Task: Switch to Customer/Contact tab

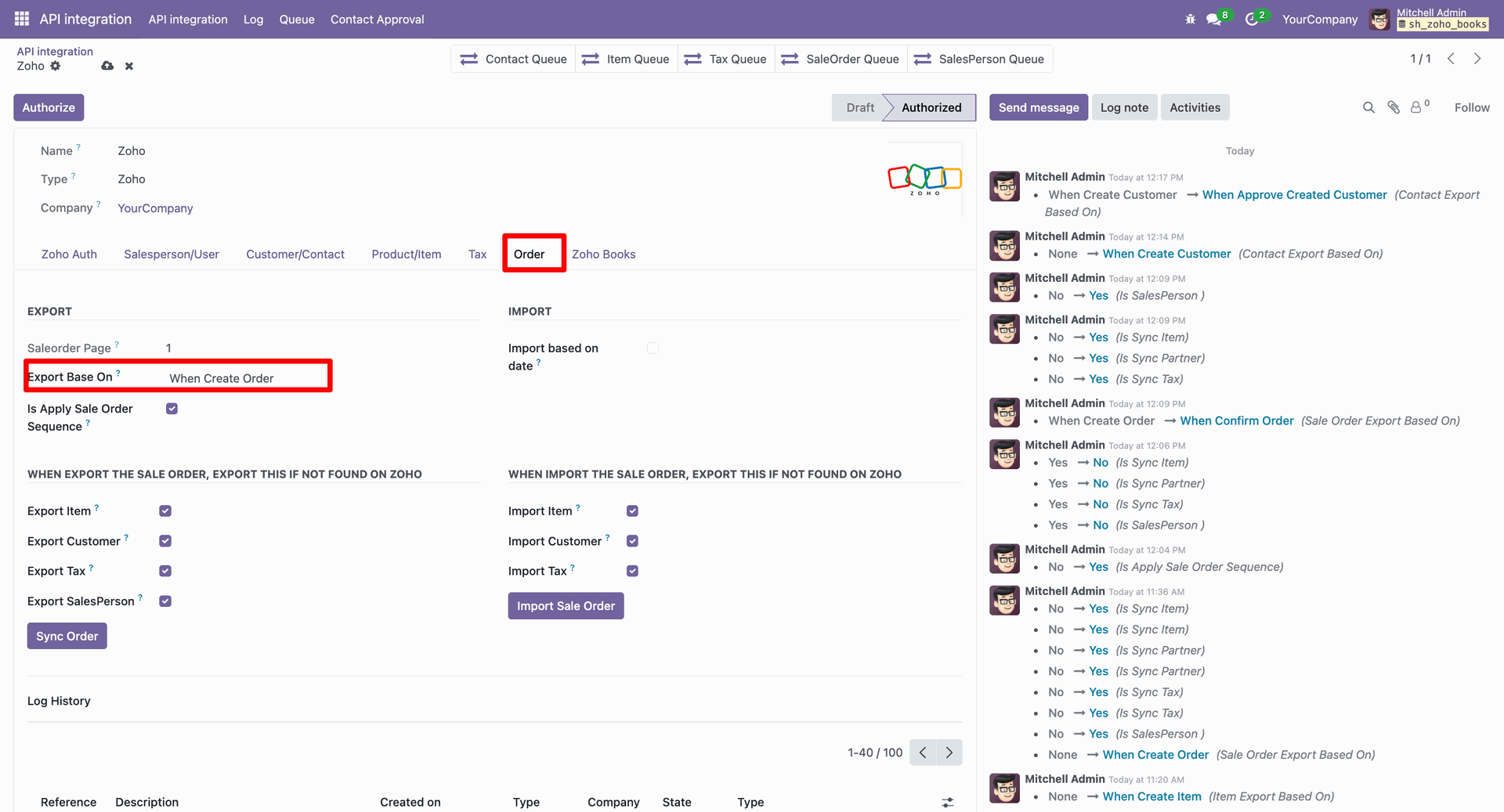Action: 295,254
